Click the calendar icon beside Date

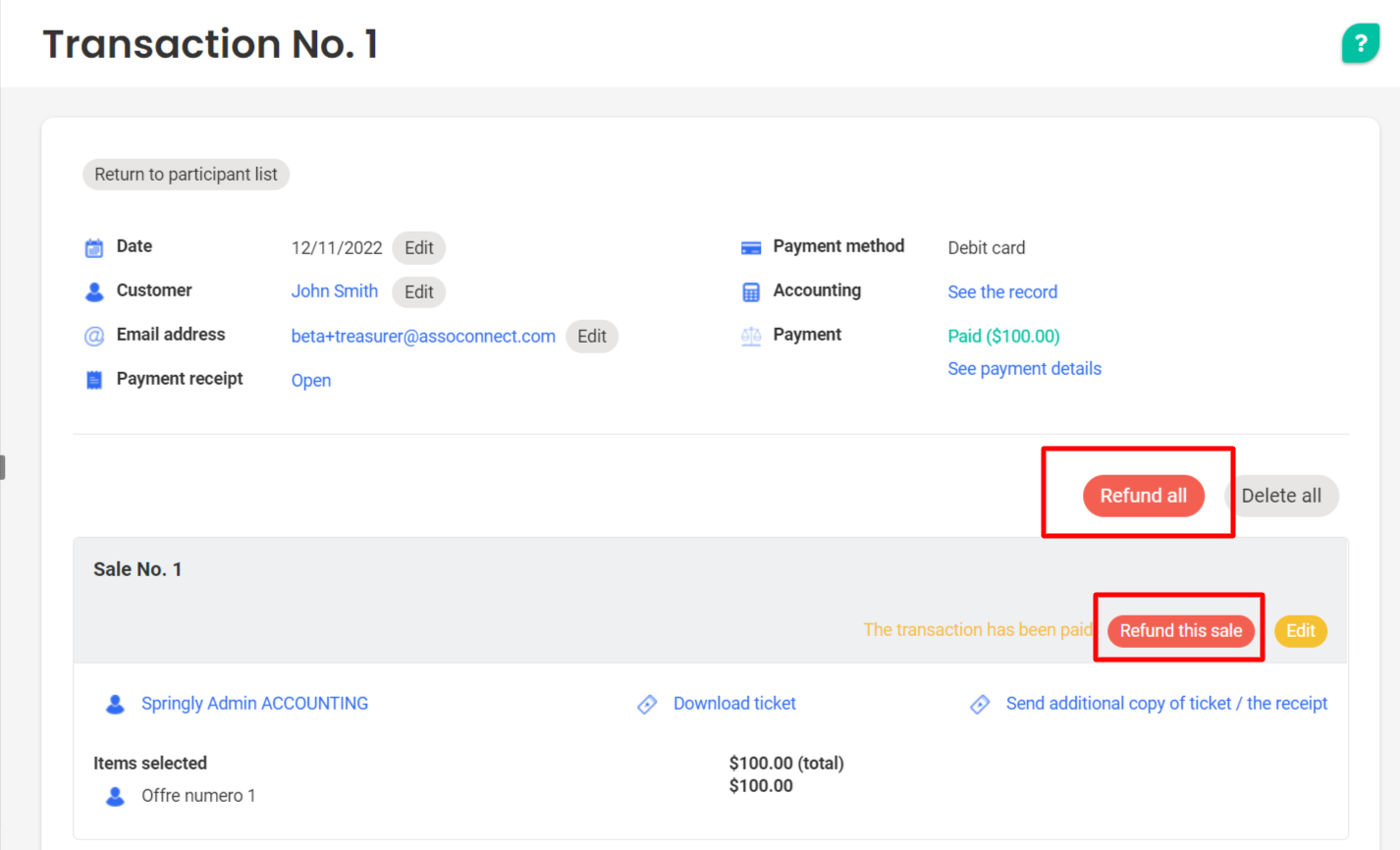[x=94, y=247]
